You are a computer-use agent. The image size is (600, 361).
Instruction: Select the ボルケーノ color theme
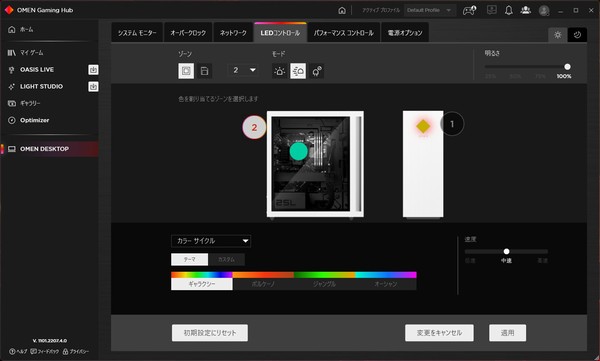point(263,281)
